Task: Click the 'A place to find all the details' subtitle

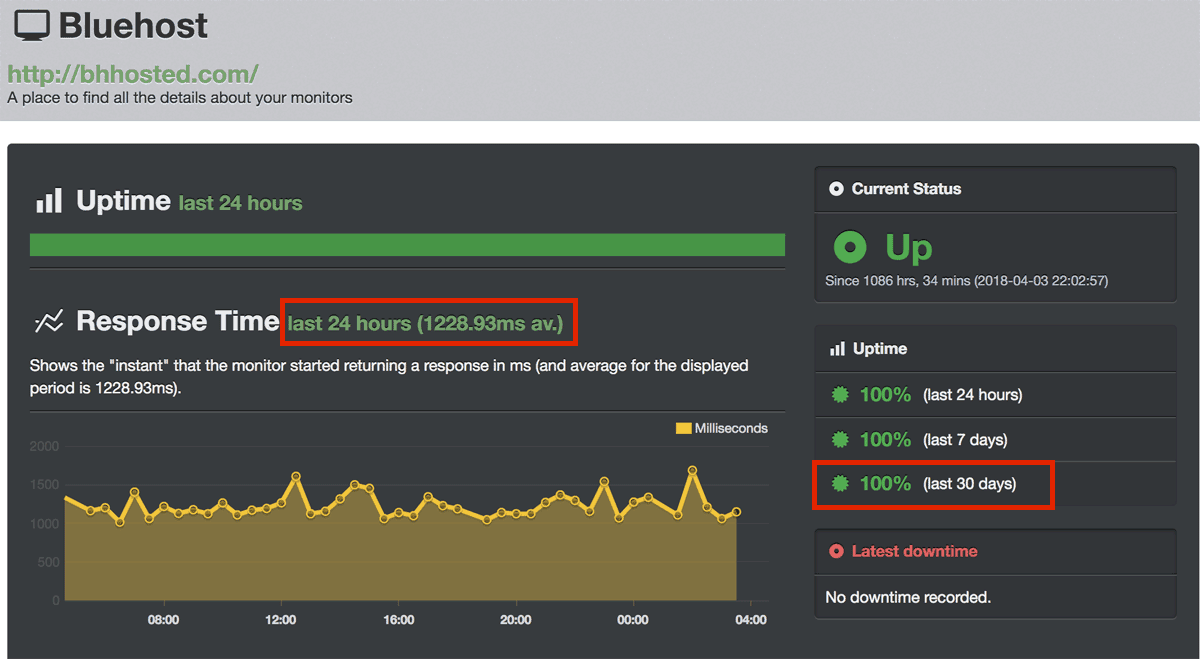Action: point(180,98)
